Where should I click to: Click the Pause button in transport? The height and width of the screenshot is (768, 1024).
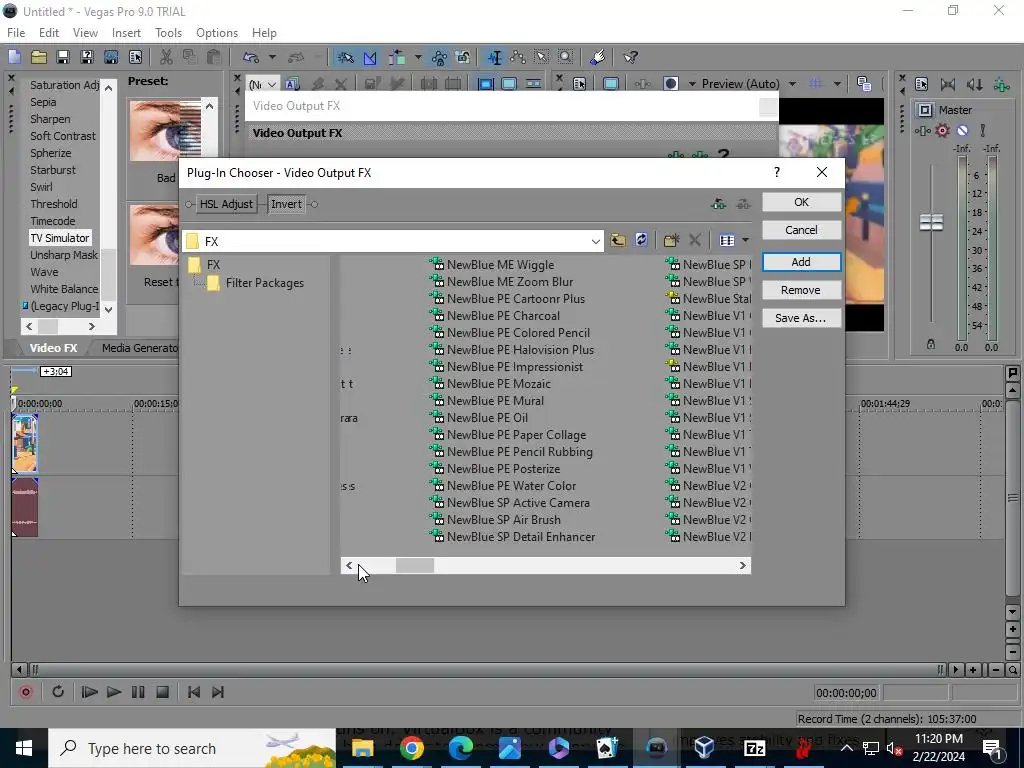coord(138,692)
